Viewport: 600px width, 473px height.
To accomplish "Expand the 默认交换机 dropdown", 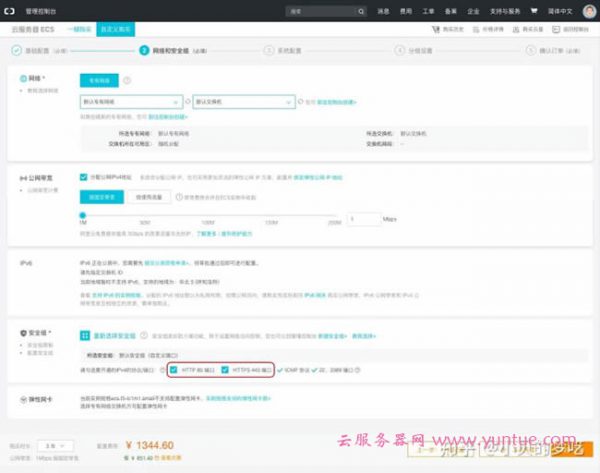I will click(243, 101).
